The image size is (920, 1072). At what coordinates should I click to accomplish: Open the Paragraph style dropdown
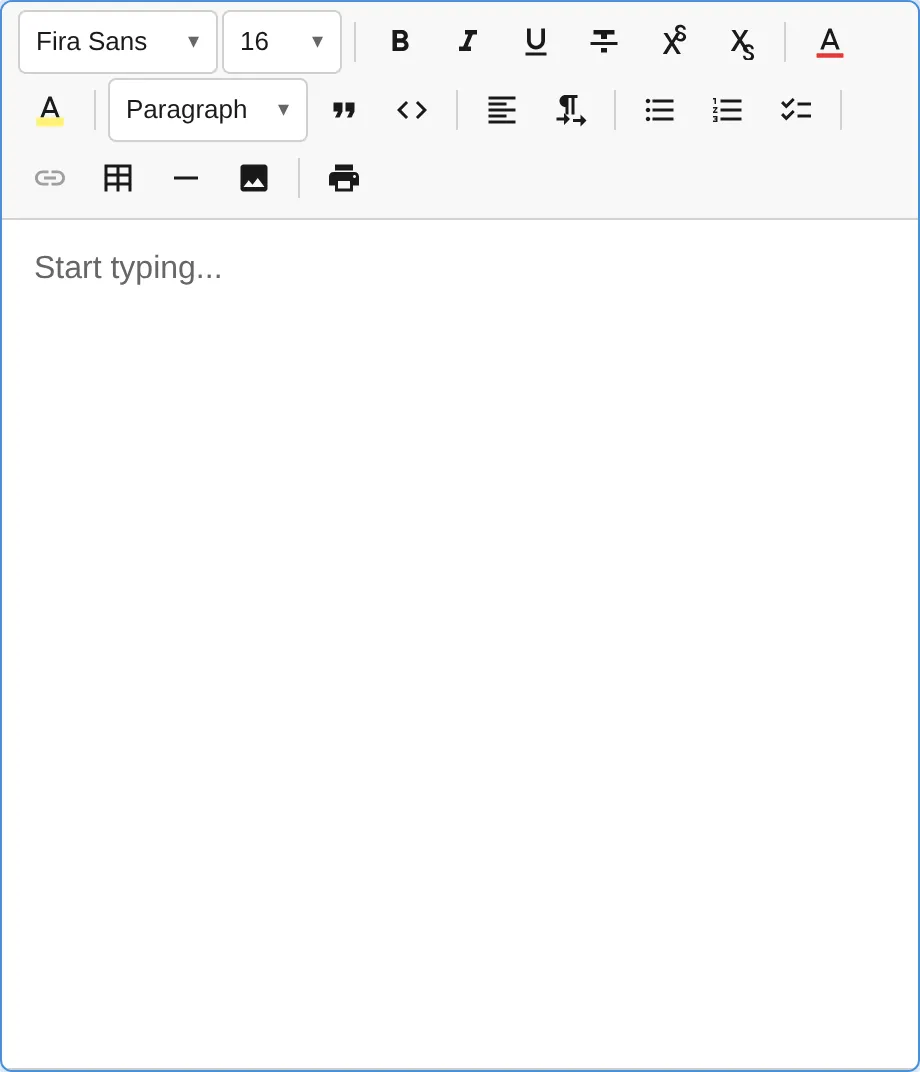207,110
